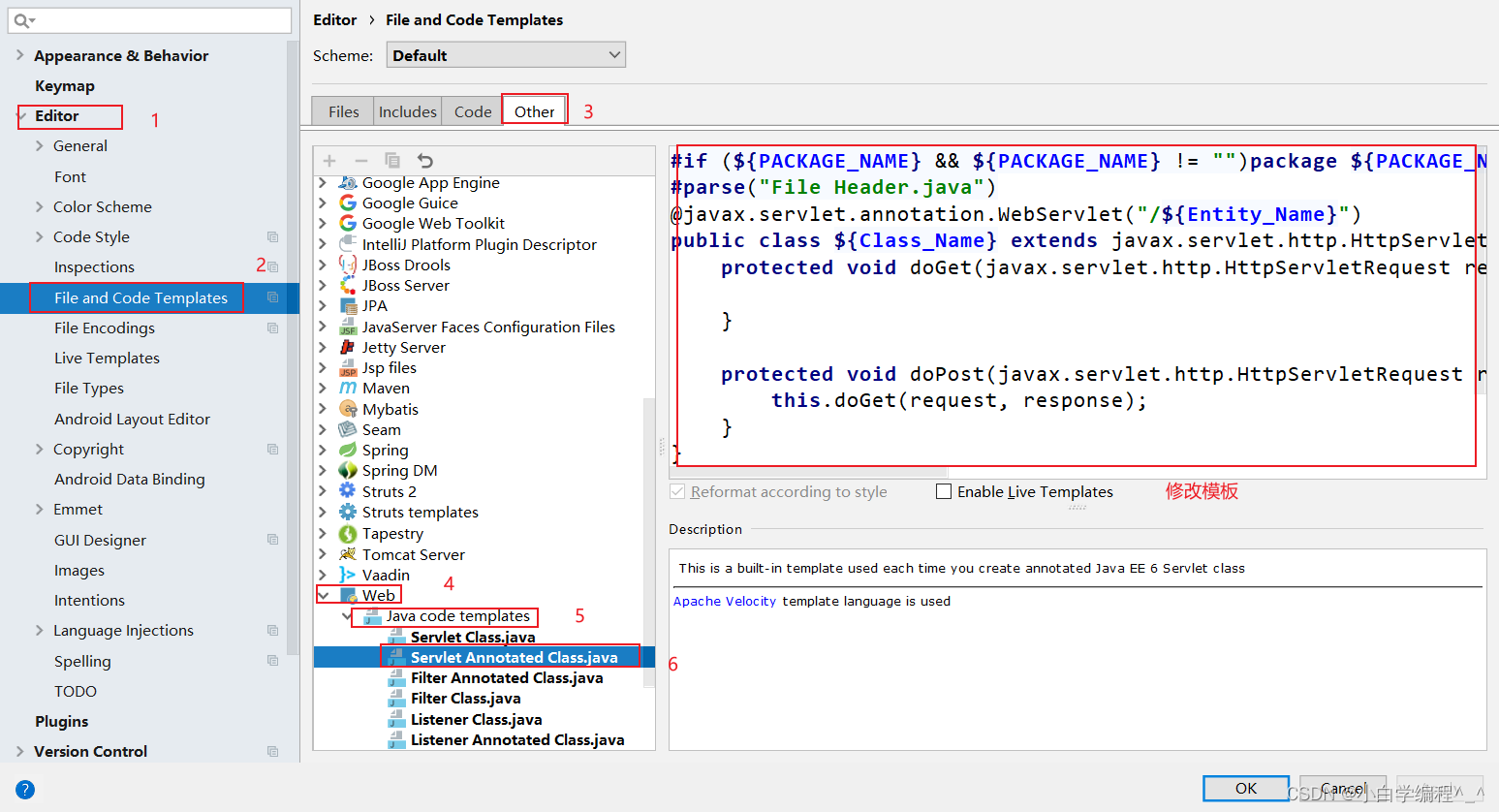Select the Other tab

tap(534, 111)
